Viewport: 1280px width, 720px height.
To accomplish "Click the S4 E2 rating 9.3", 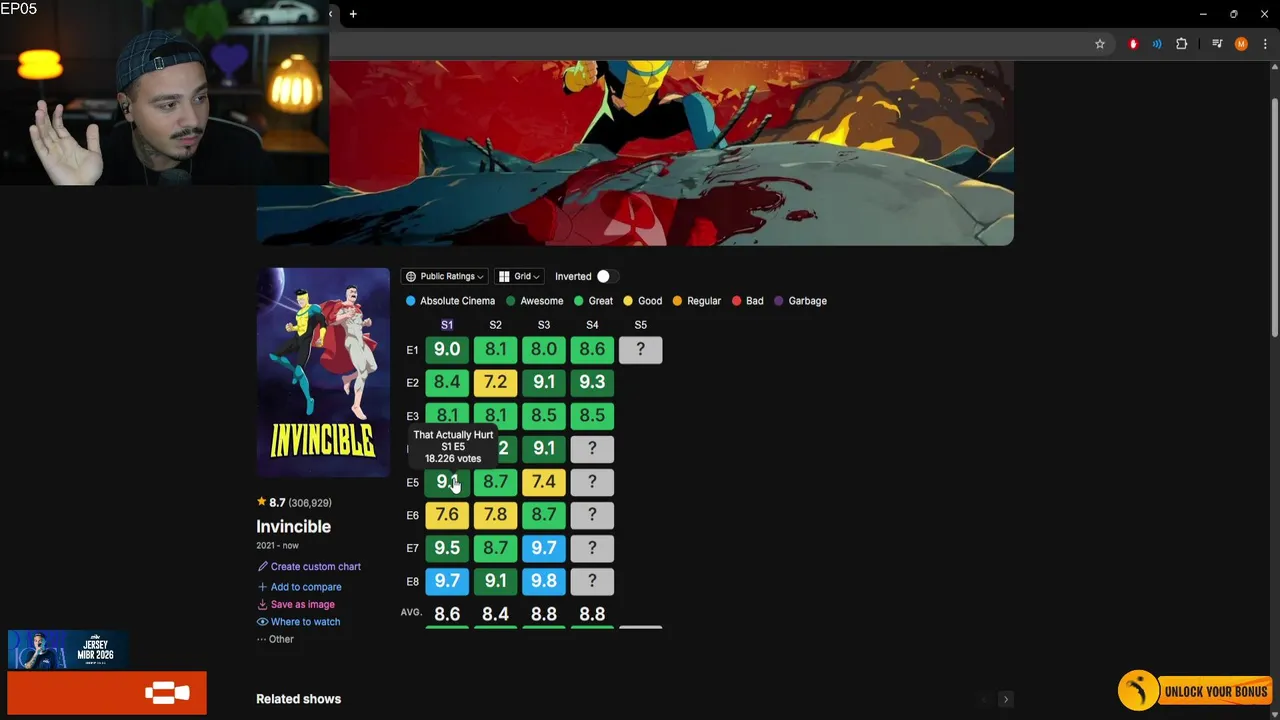I will point(592,383).
